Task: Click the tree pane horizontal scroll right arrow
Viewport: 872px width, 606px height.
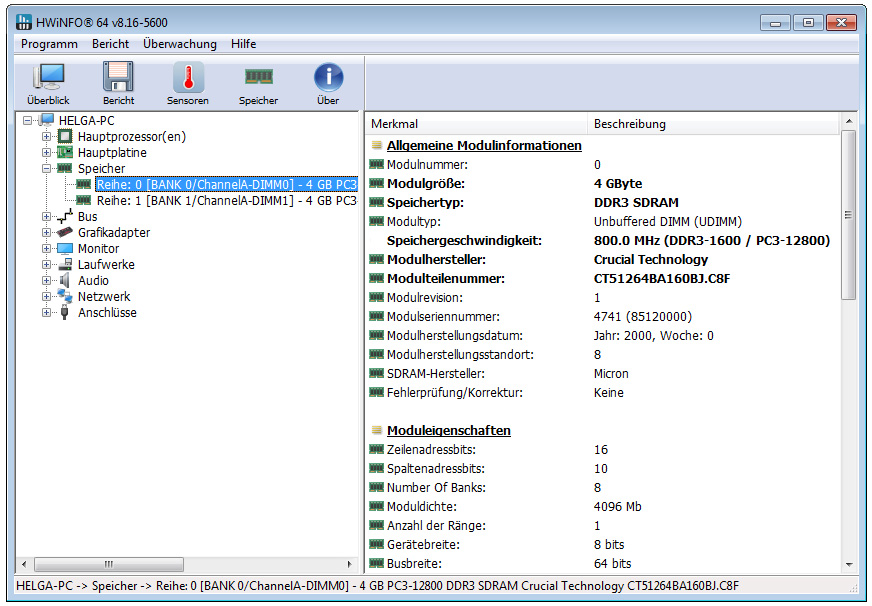Action: (x=350, y=565)
